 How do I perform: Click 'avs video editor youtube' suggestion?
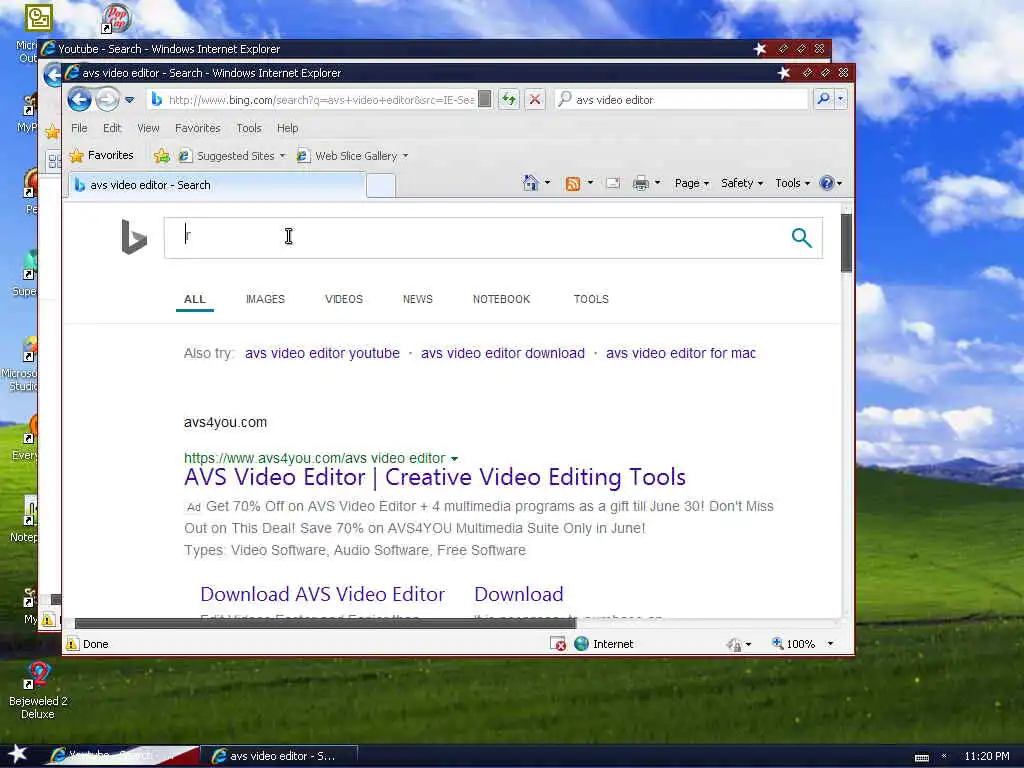[322, 353]
